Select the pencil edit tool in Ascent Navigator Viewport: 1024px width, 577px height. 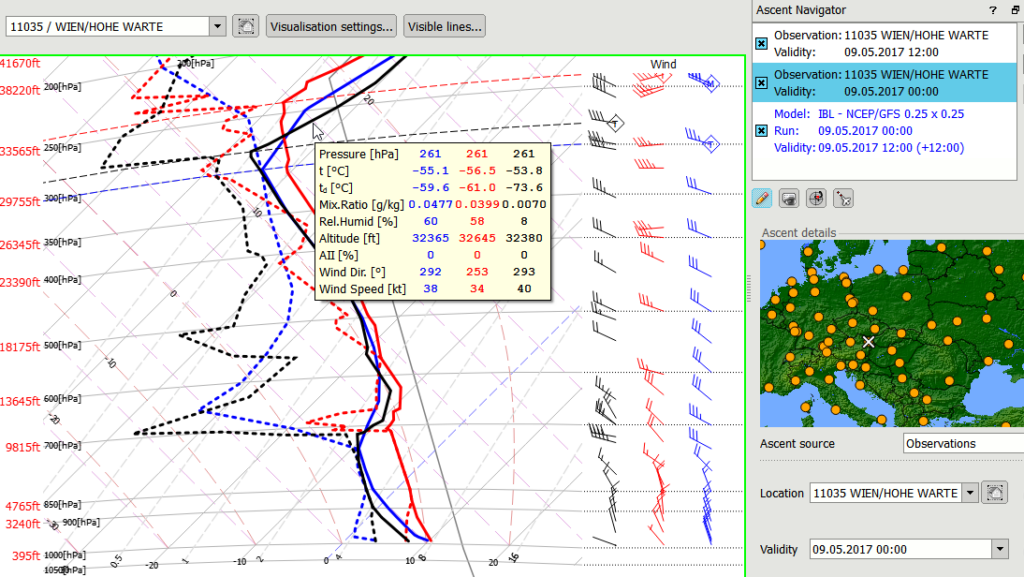762,198
